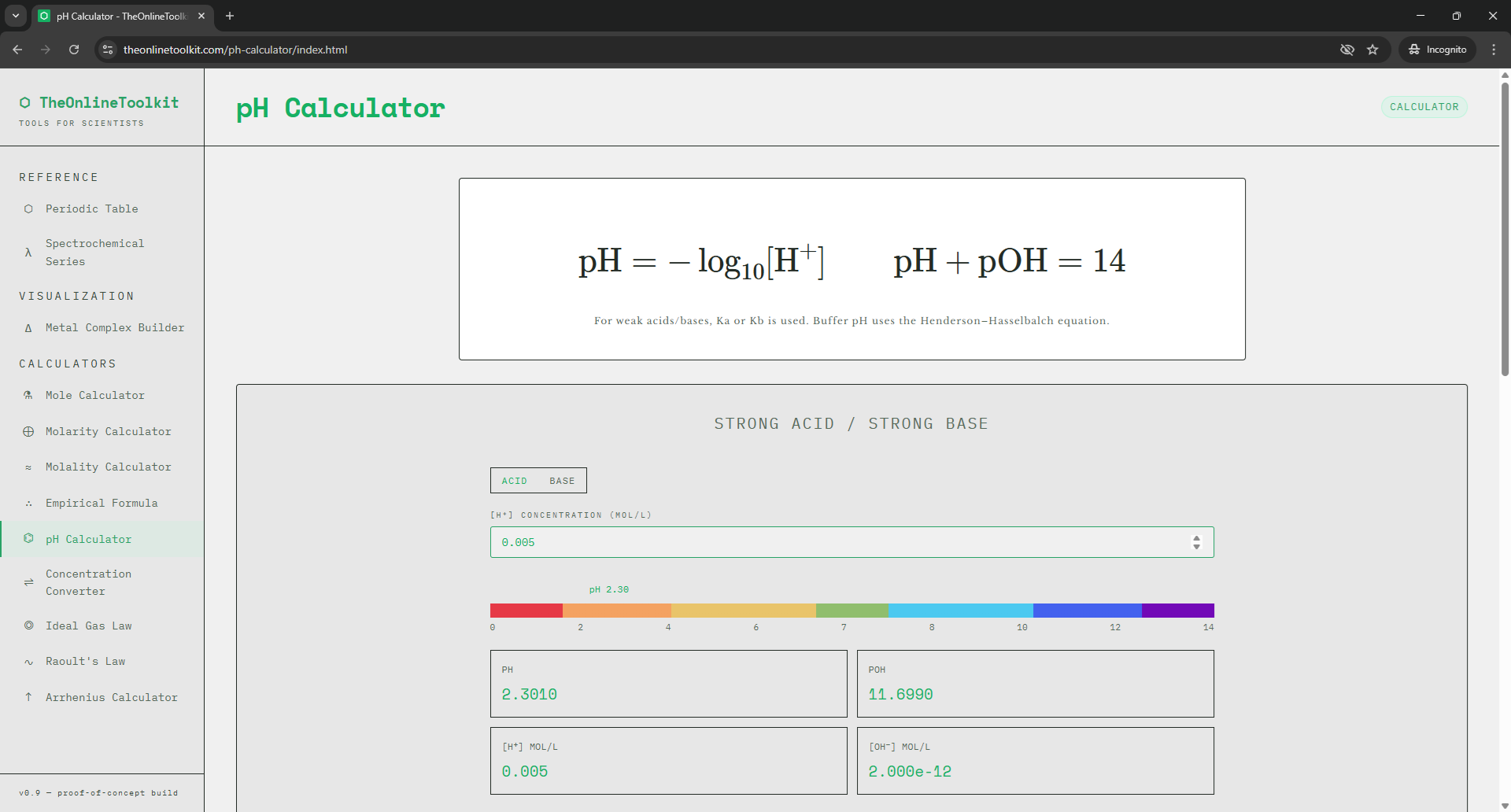Click the light blue pH scale segment
Image resolution: width=1511 pixels, height=812 pixels.
961,611
